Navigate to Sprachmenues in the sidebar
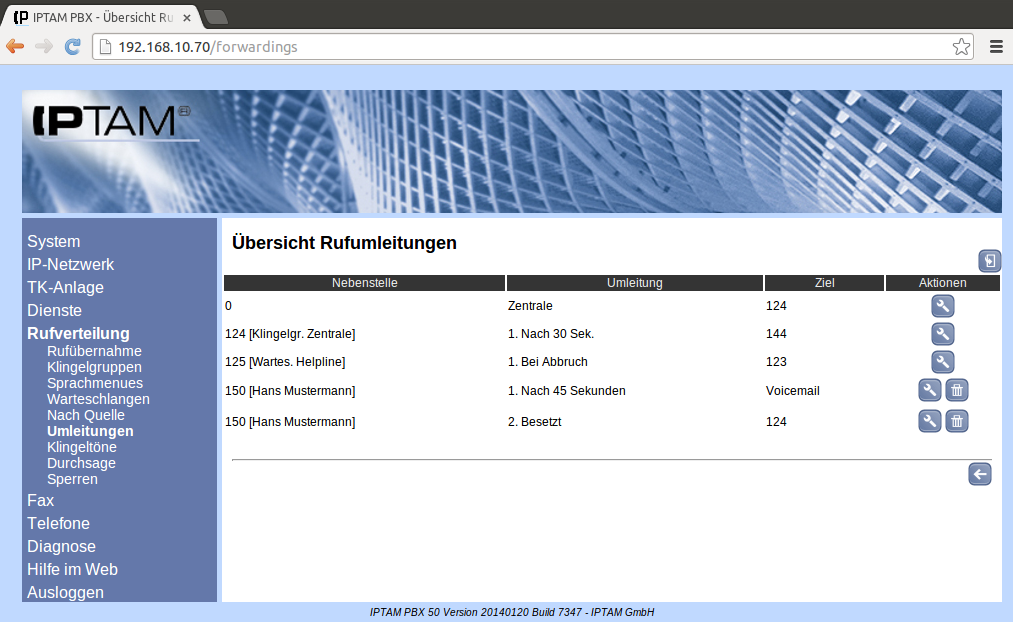This screenshot has width=1013, height=622. coord(94,383)
